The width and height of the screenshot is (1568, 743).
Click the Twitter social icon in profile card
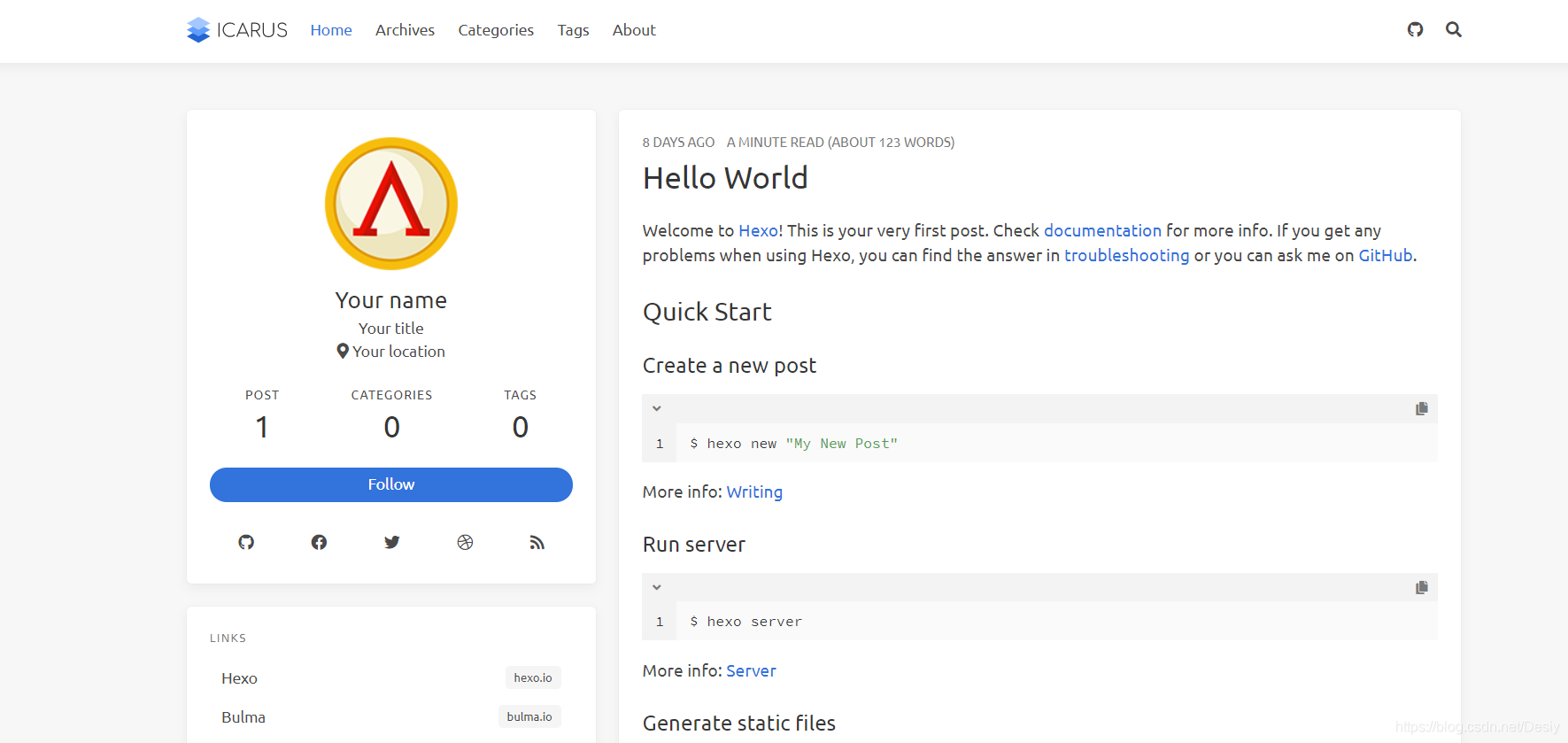tap(392, 542)
